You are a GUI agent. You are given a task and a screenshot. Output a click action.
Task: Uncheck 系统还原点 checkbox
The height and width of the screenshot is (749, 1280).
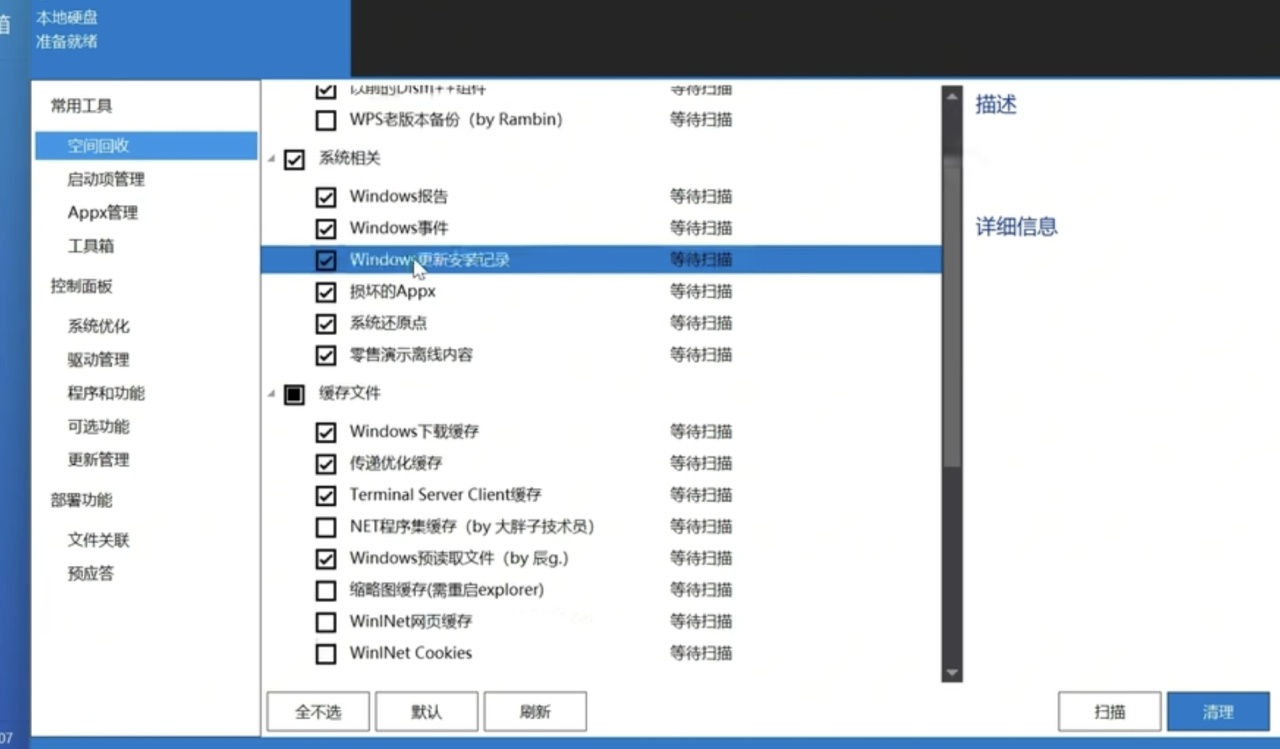(x=326, y=324)
